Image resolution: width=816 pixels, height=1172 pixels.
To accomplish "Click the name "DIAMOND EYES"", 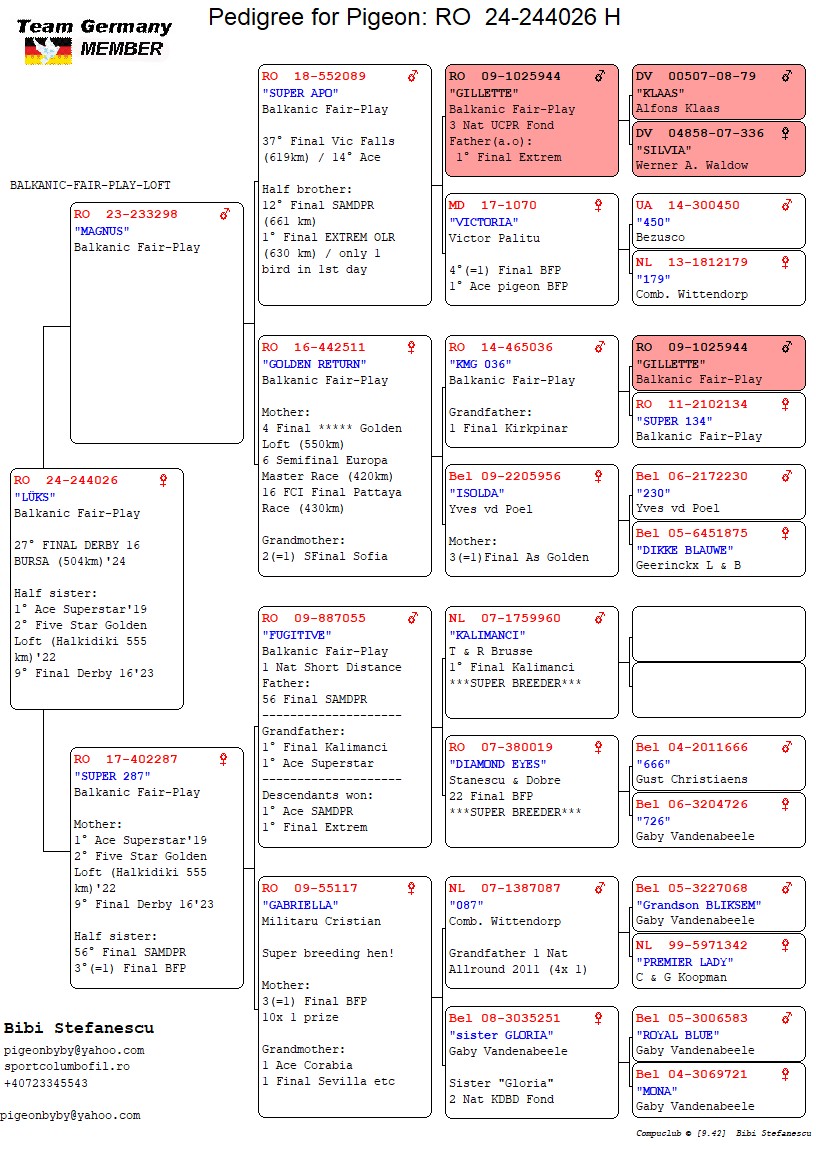I will (x=498, y=765).
